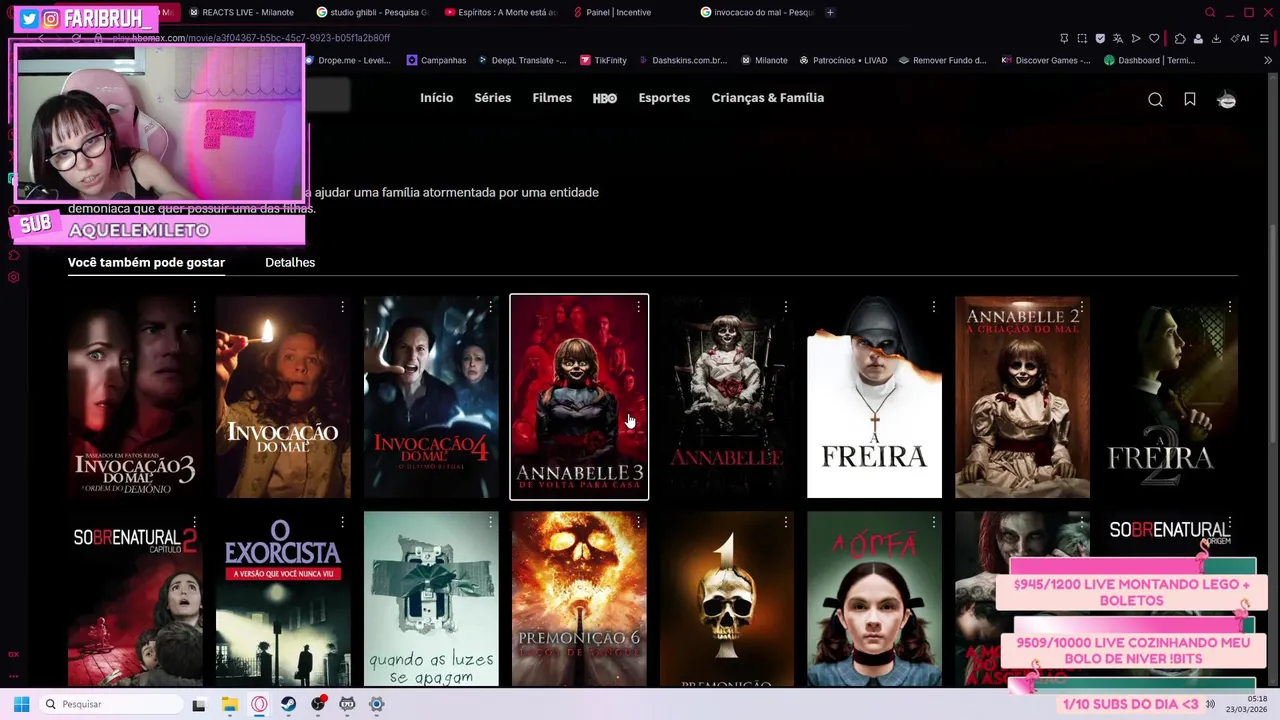
Task: Open three-dot menu on Invocação do Mal poster
Action: click(x=342, y=306)
